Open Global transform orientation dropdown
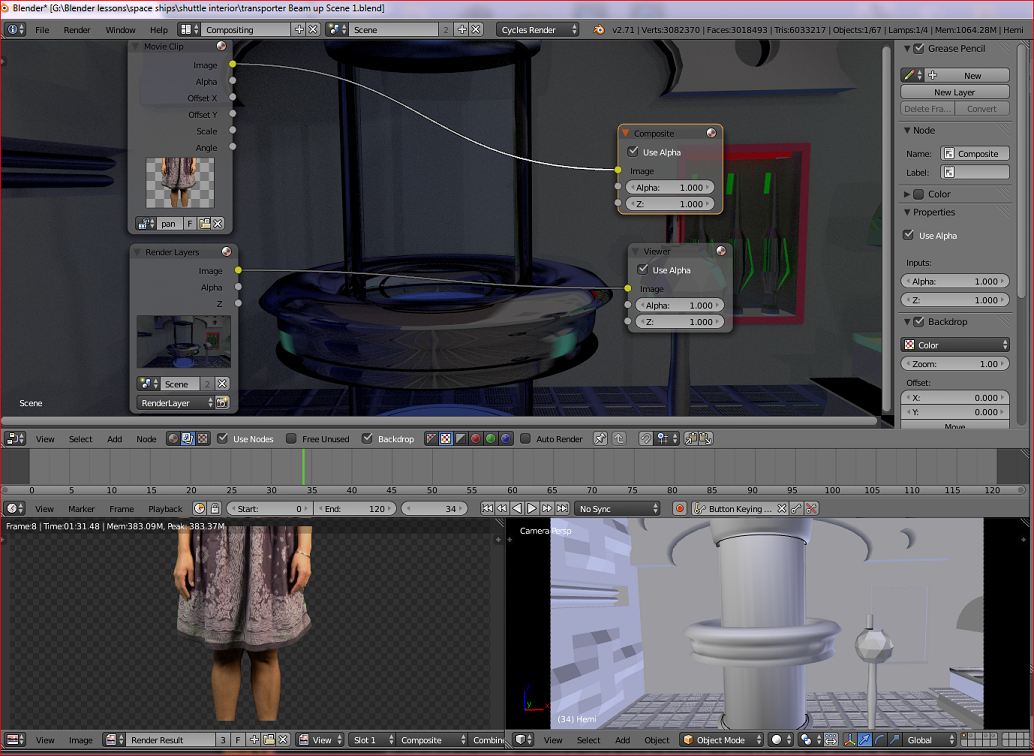Viewport: 1034px width, 756px height. (x=930, y=740)
